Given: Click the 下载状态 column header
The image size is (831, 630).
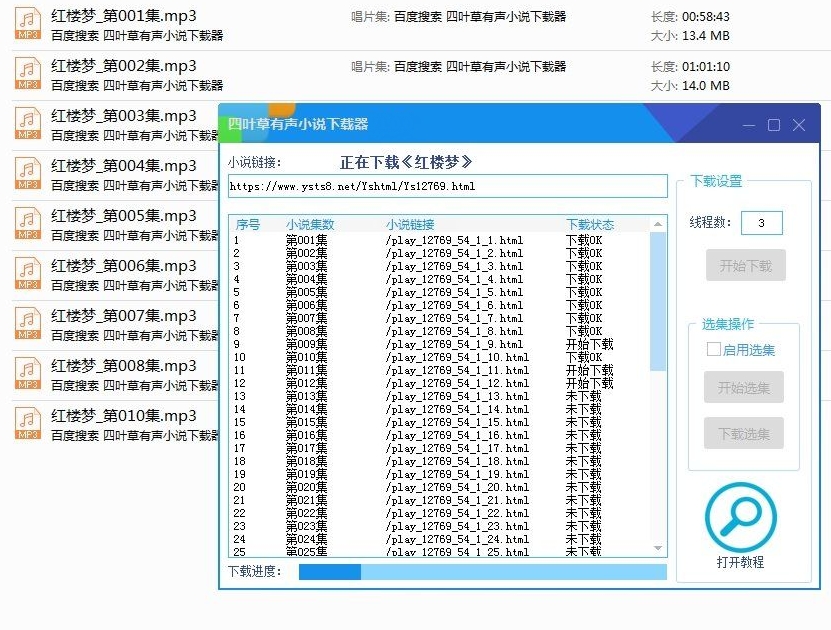Looking at the screenshot, I should coord(590,225).
